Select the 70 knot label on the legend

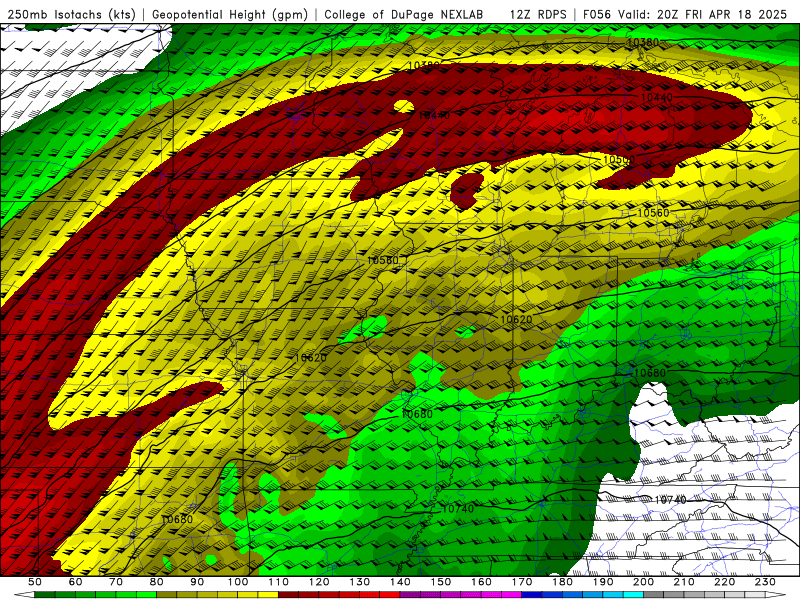[x=116, y=582]
